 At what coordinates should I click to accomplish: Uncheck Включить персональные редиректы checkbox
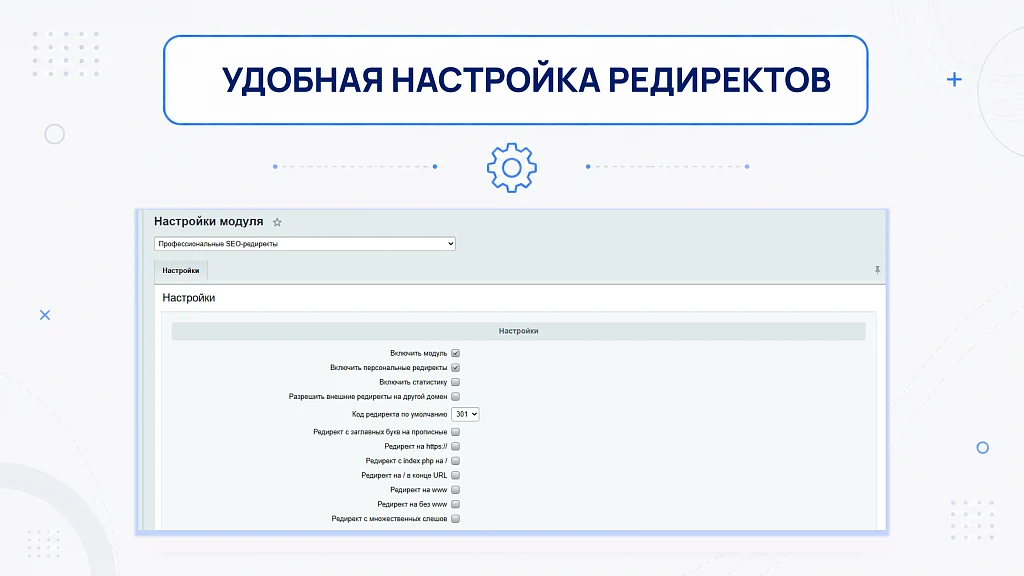click(x=455, y=368)
